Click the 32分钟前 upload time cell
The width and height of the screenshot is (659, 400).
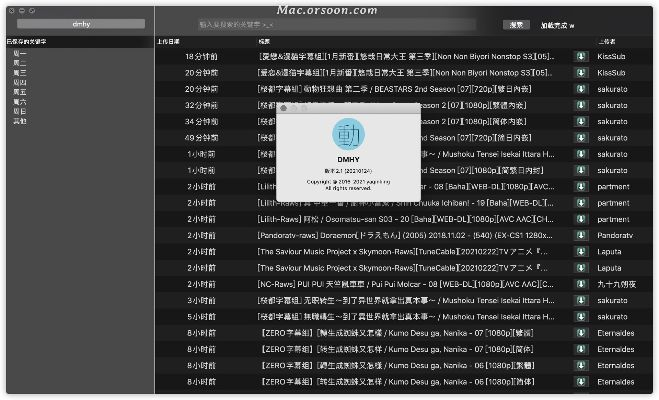coord(201,105)
